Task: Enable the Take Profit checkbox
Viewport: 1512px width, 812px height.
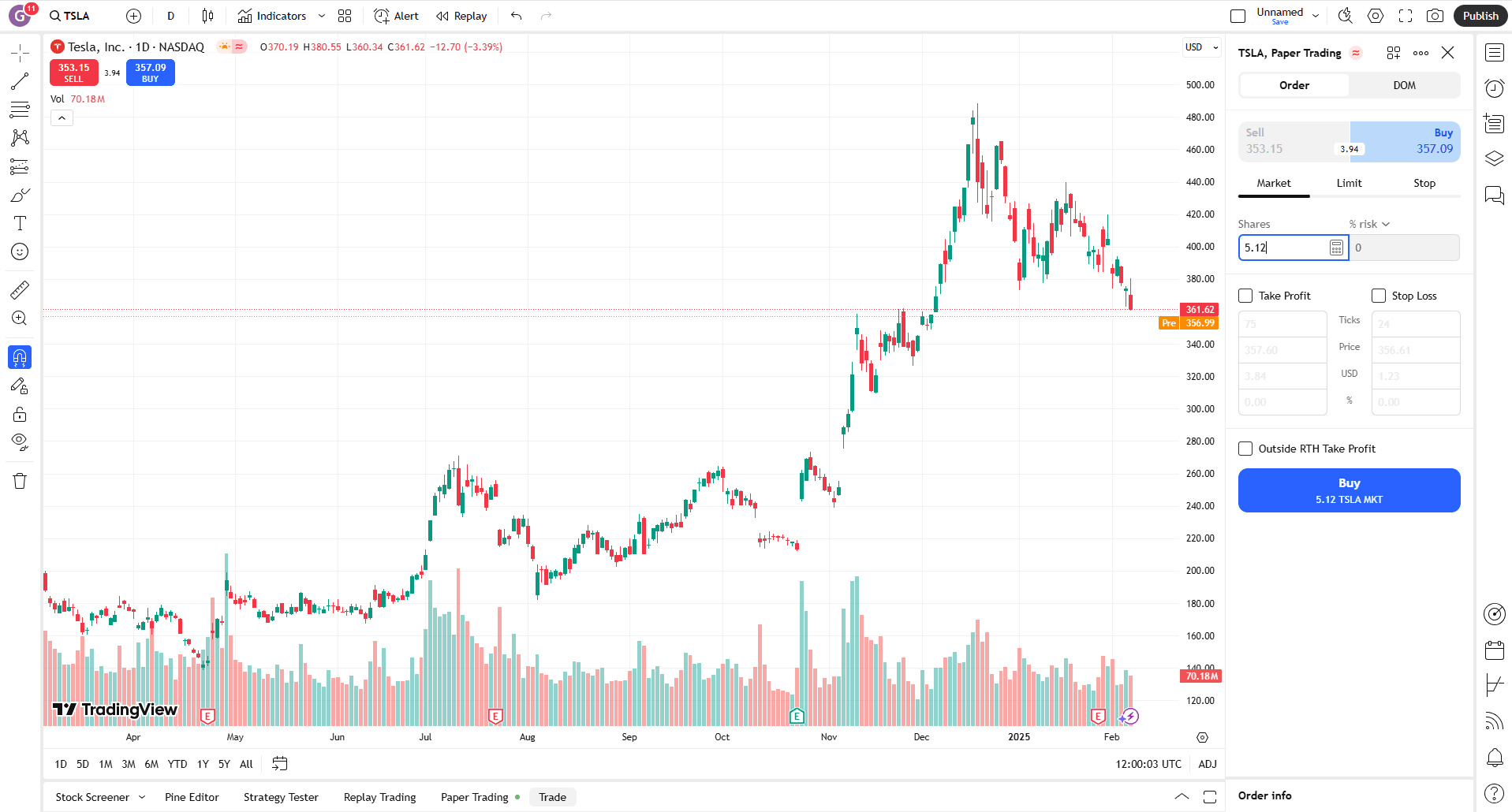Action: pyautogui.click(x=1246, y=295)
